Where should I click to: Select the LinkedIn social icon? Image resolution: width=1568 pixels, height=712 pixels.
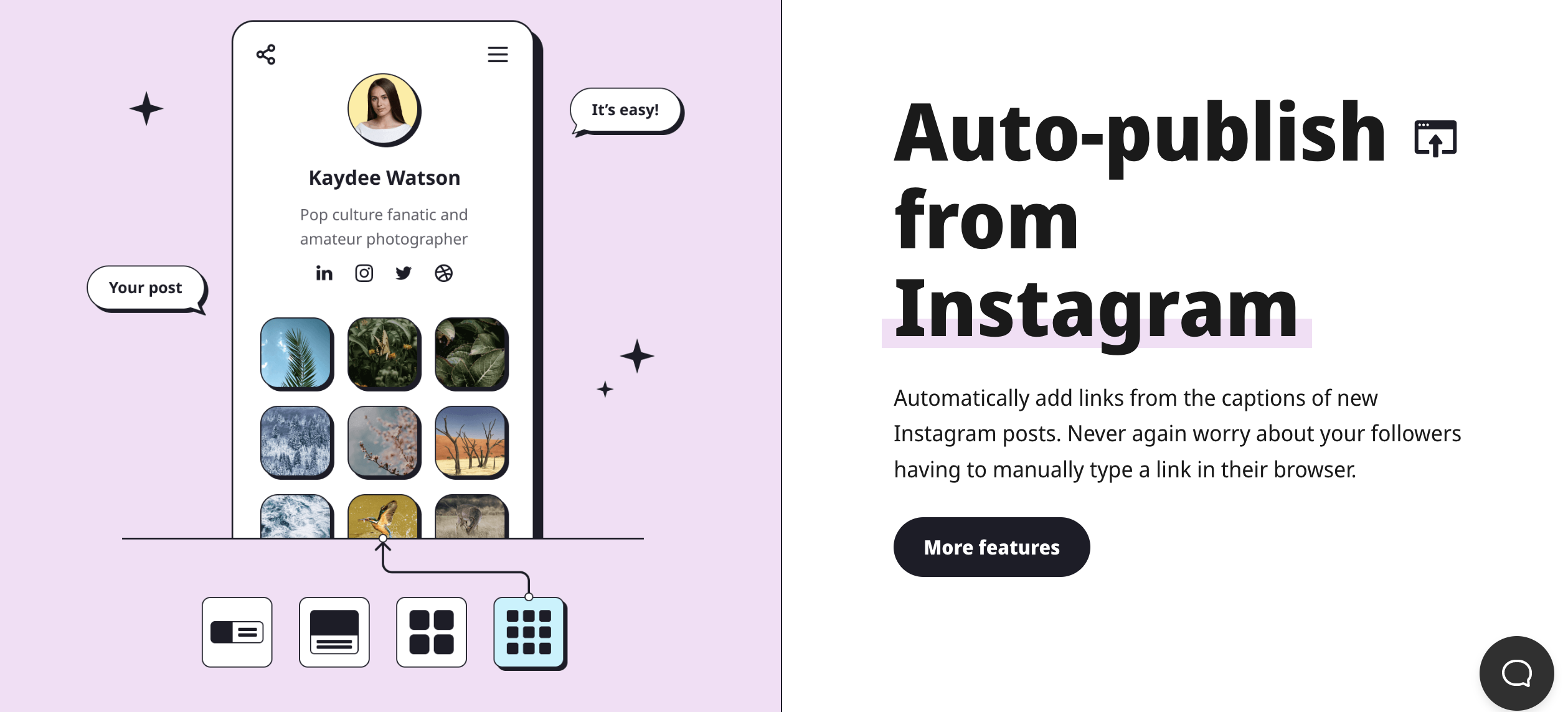click(x=324, y=272)
